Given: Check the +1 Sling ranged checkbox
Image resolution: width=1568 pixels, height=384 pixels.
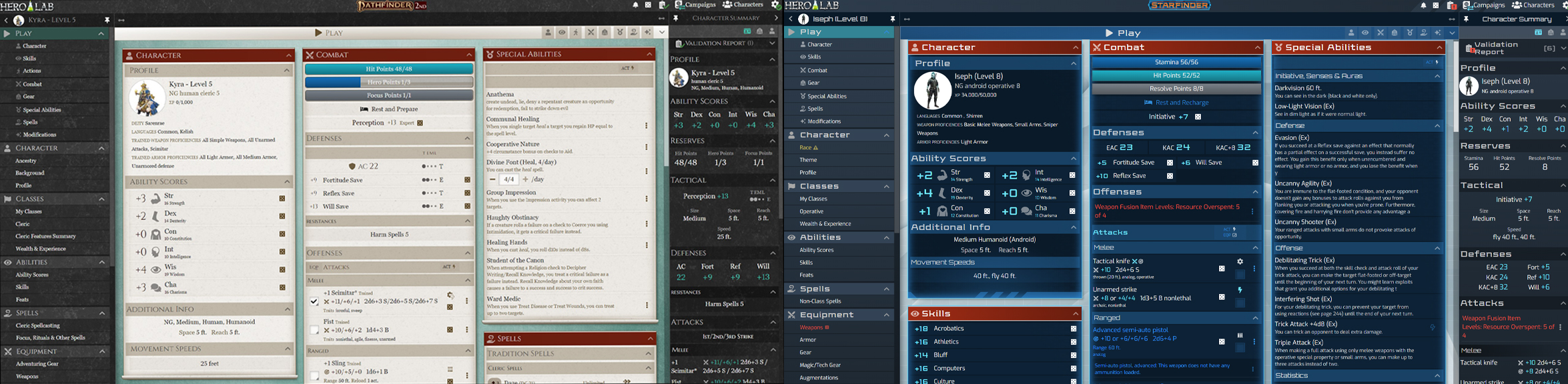Looking at the screenshot, I should coord(314,377).
